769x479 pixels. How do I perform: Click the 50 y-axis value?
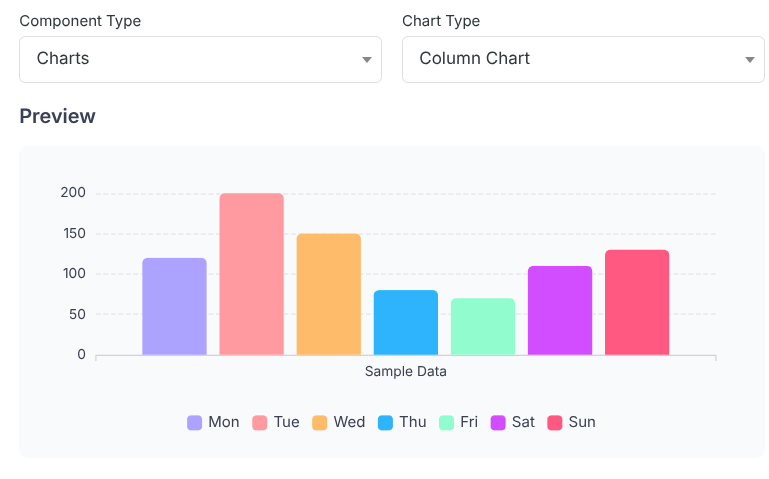[x=77, y=314]
